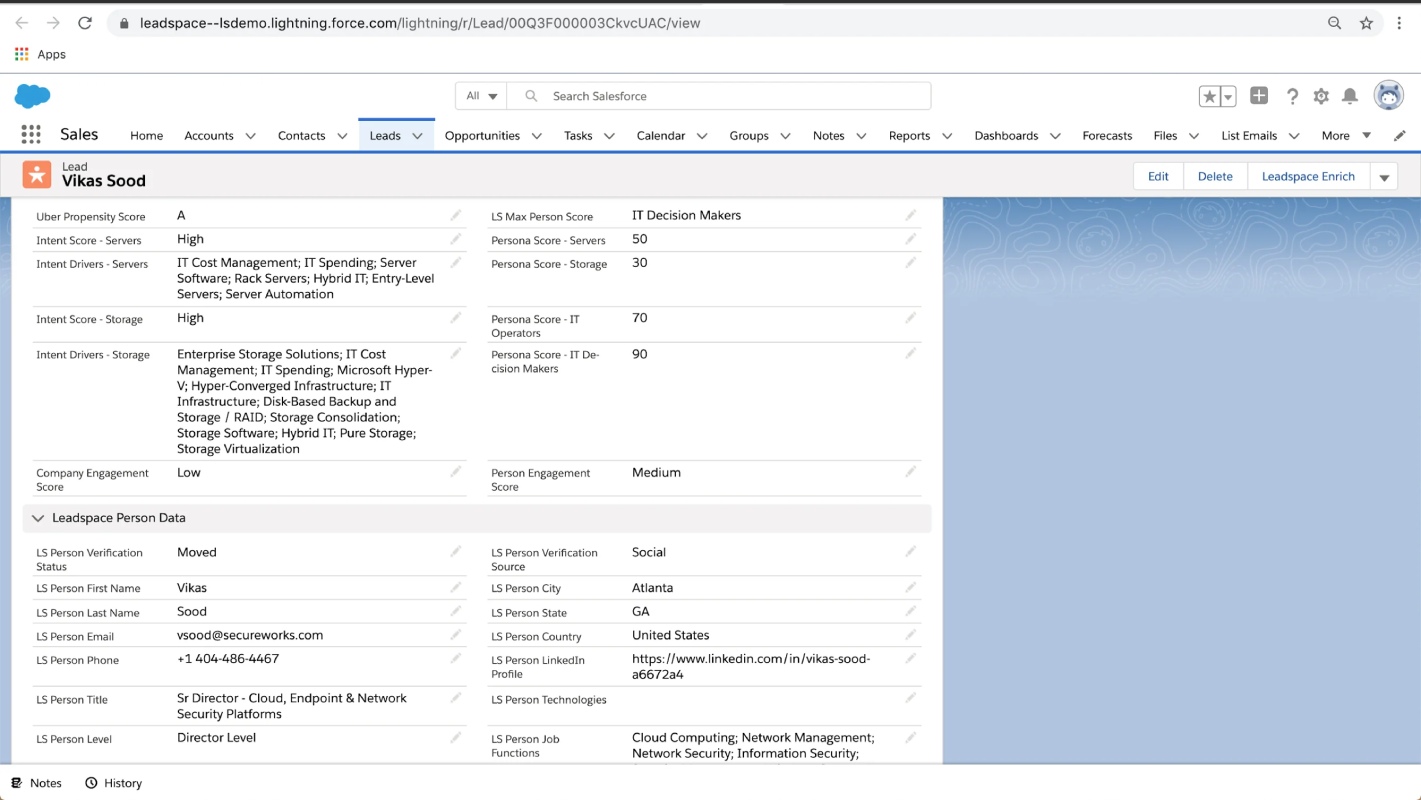The image size is (1421, 800).
Task: Edit Persona Score - Storage pencil icon
Action: pyautogui.click(x=910, y=263)
